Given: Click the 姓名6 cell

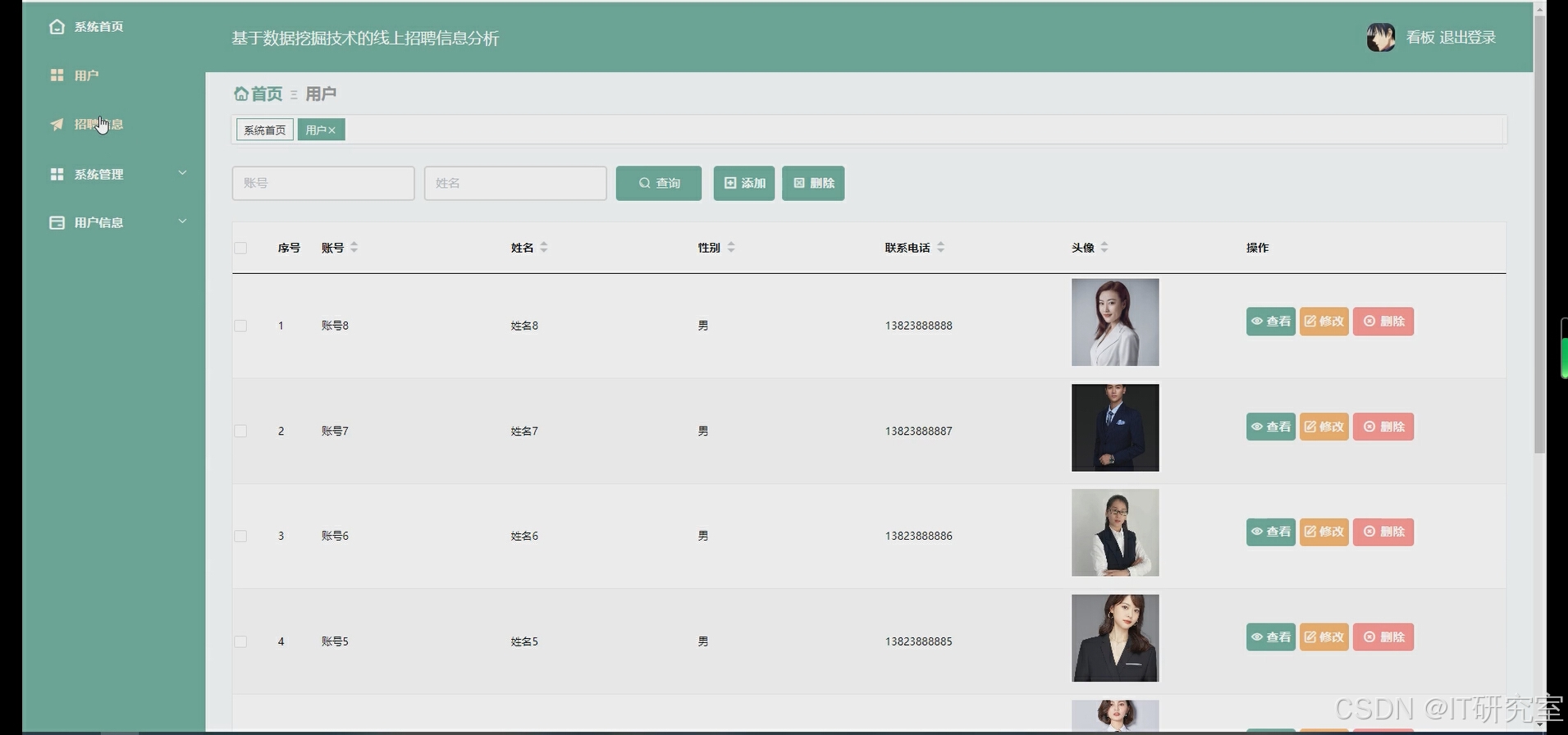Looking at the screenshot, I should 524,536.
